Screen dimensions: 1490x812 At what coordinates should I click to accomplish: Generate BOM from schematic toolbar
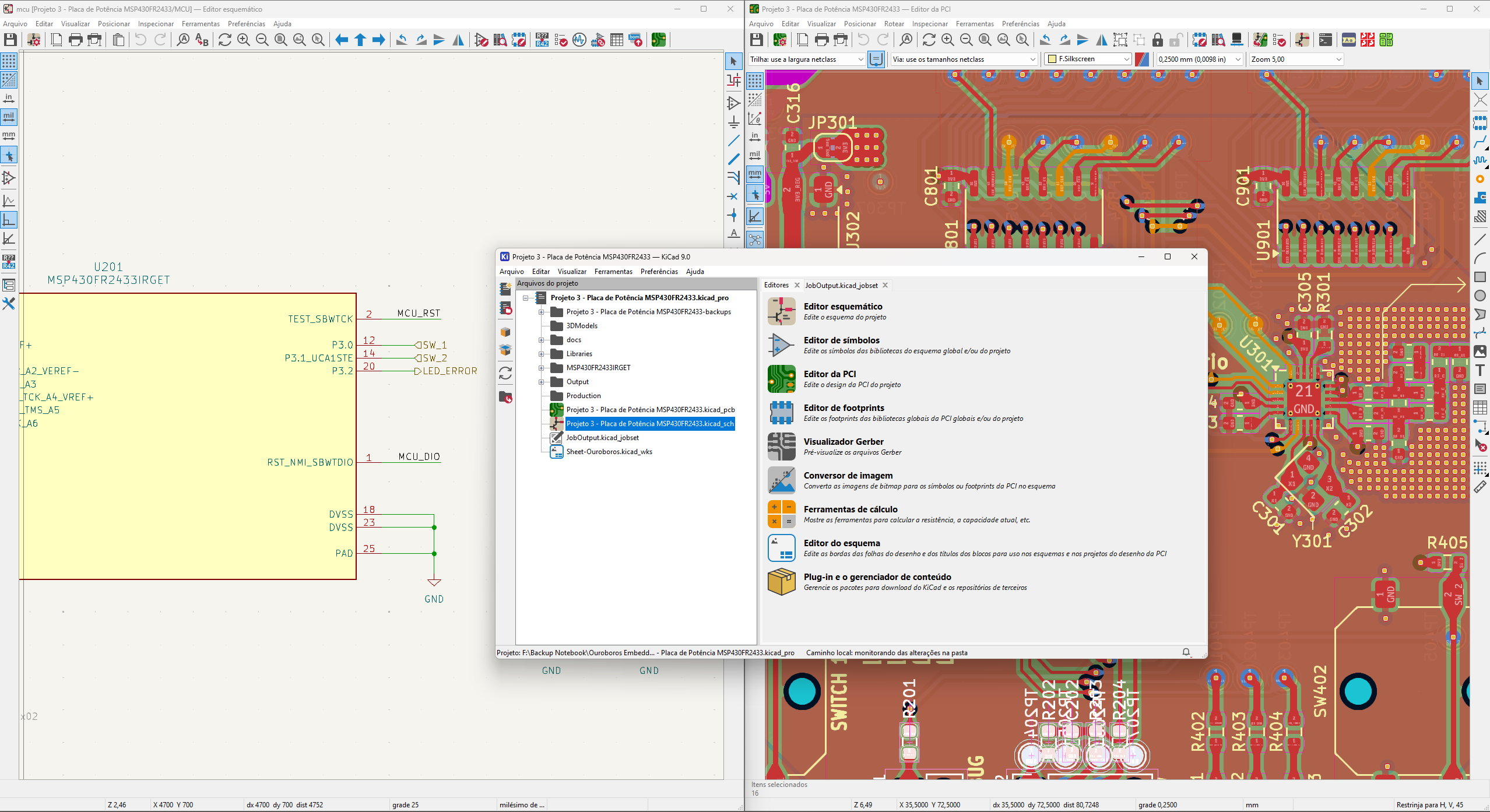(635, 40)
